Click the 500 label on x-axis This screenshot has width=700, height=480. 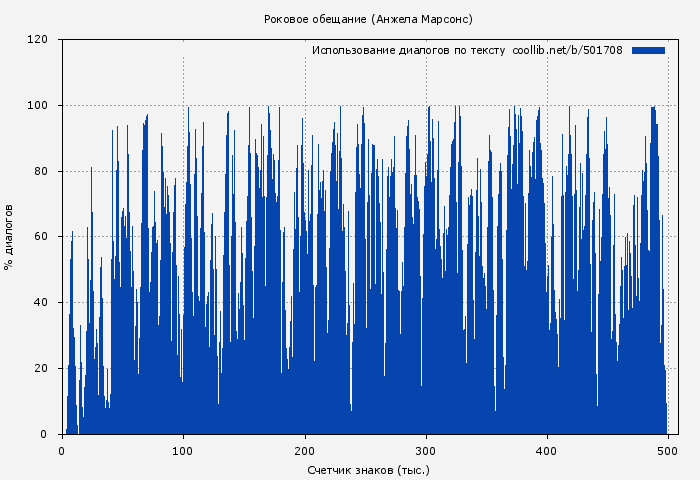click(668, 451)
